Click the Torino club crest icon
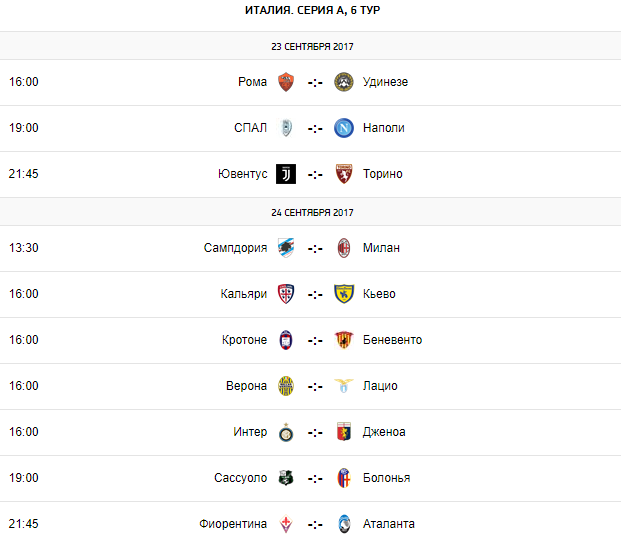The image size is (621, 538). (344, 174)
